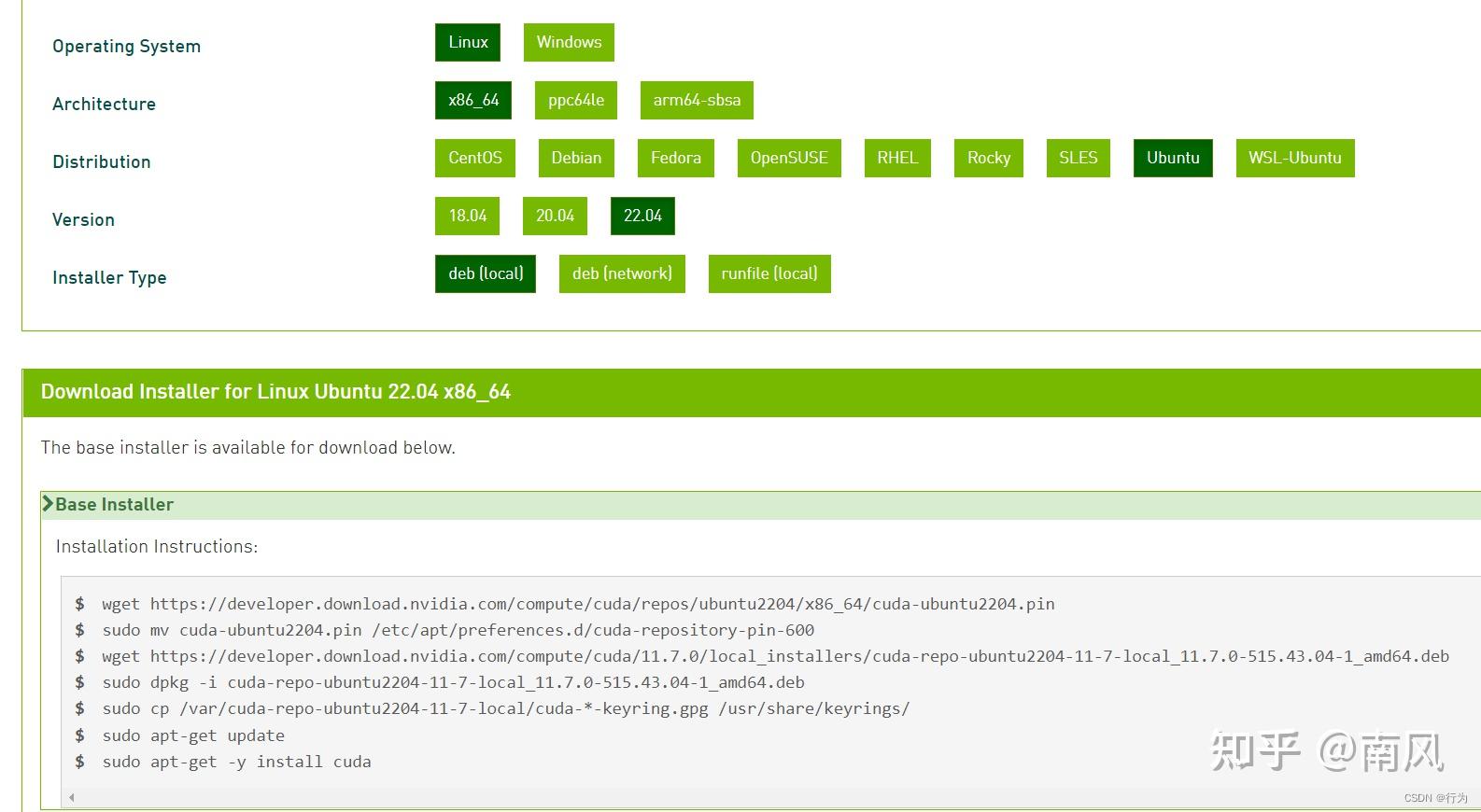1481x812 pixels.
Task: Click the sudo mv cuda-ubuntu2204.pin command
Action: pos(458,630)
